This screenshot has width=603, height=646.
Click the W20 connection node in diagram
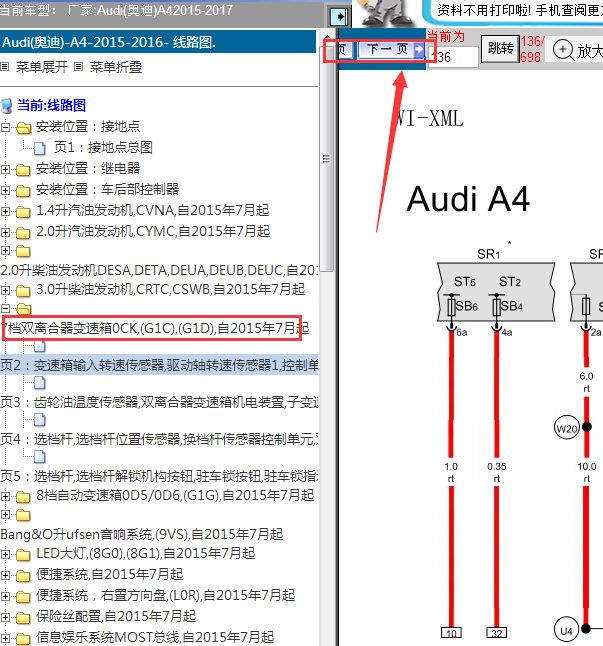(x=567, y=428)
